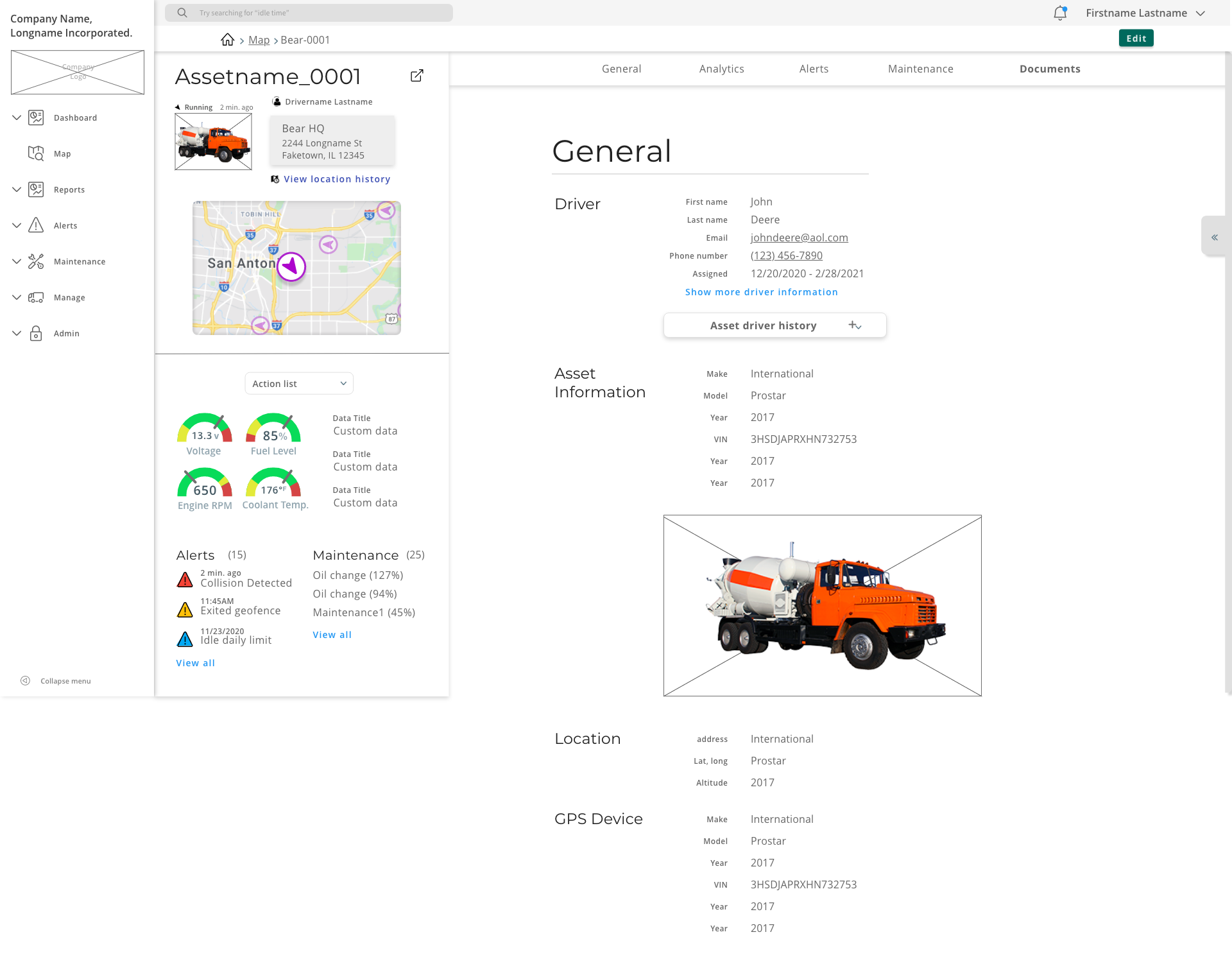The height and width of the screenshot is (957, 1232).
Task: Open the notifications bell
Action: [x=1059, y=13]
